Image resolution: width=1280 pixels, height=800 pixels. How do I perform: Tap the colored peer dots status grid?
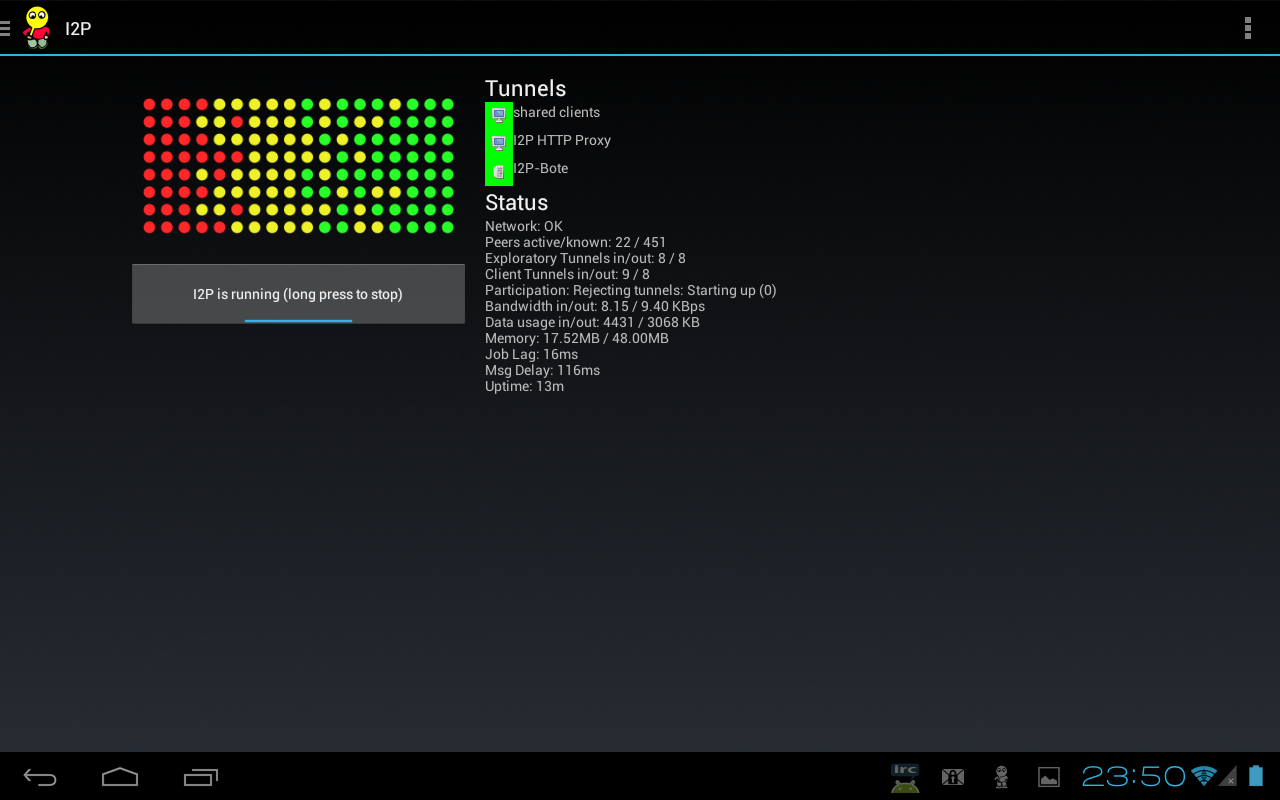click(298, 166)
